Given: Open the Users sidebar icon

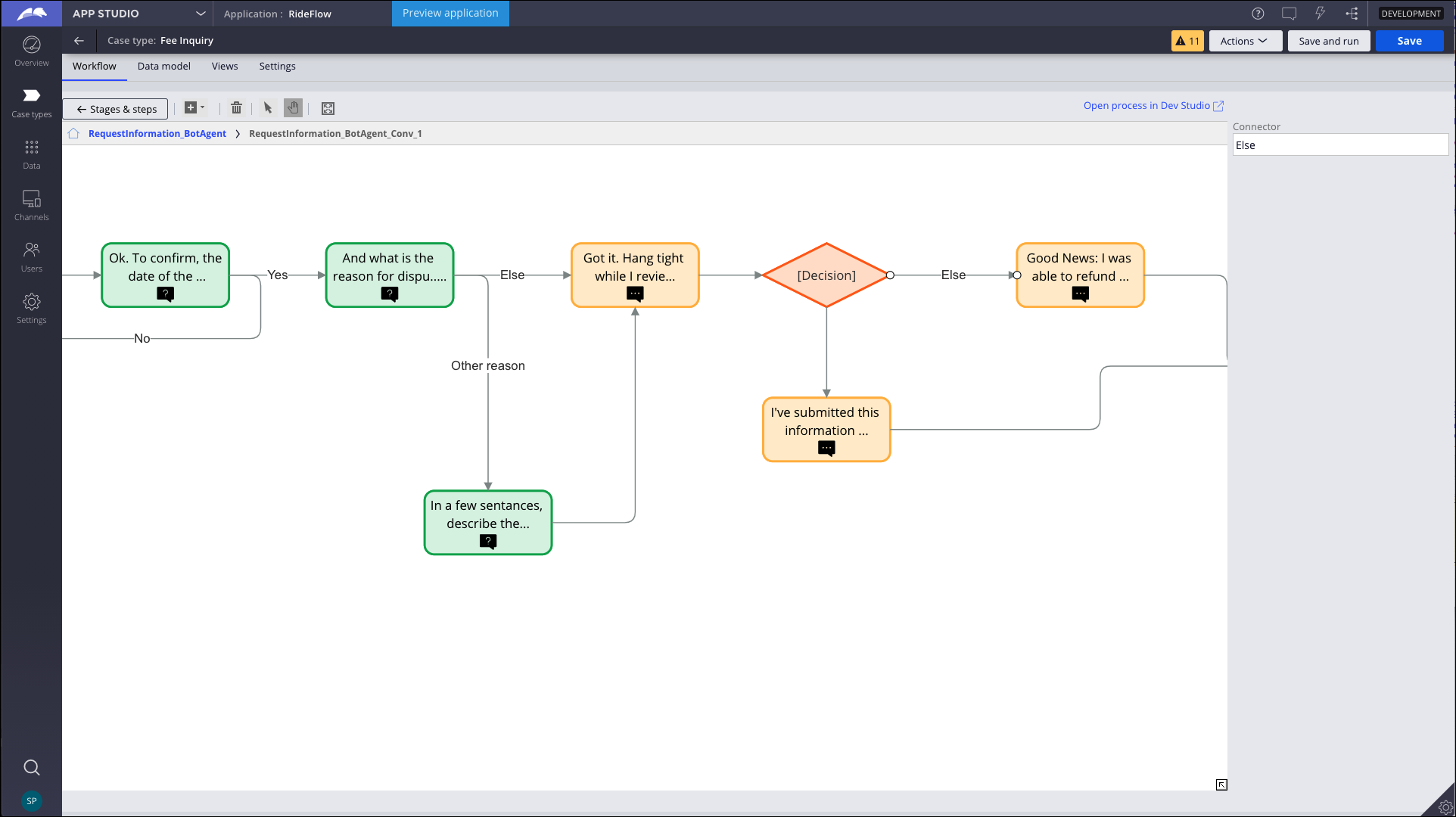Looking at the screenshot, I should click(x=31, y=256).
